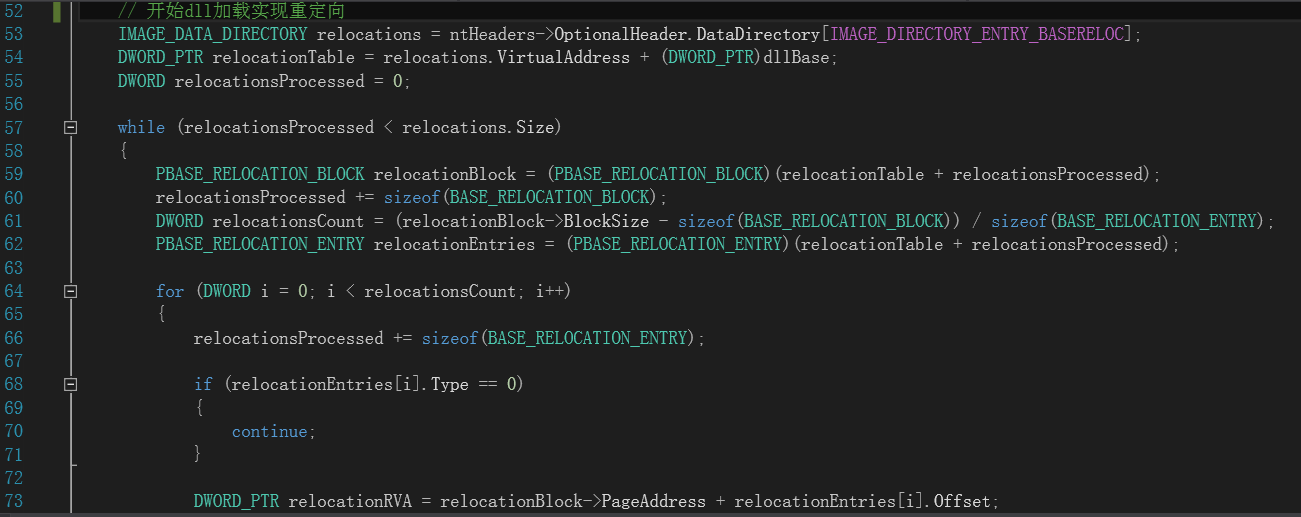
Task: Collapse the while loop block at line 57
Action: point(70,128)
